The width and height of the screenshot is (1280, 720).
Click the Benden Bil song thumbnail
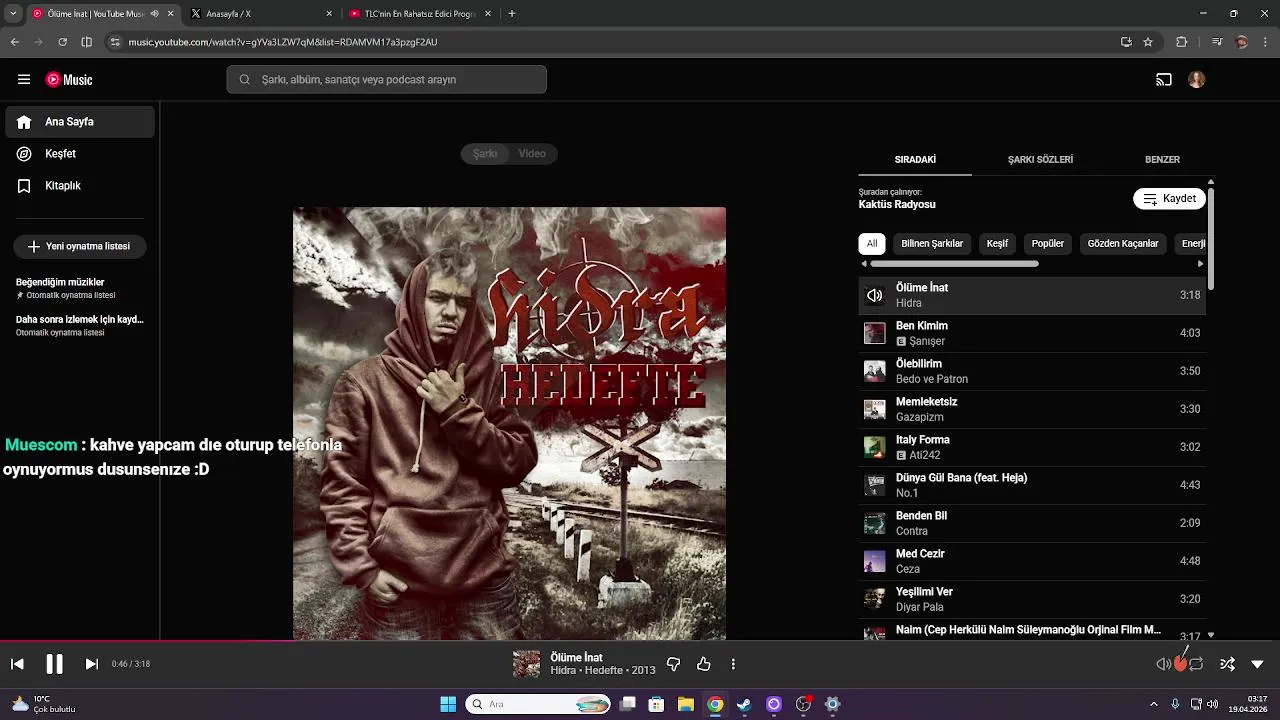[x=875, y=523]
